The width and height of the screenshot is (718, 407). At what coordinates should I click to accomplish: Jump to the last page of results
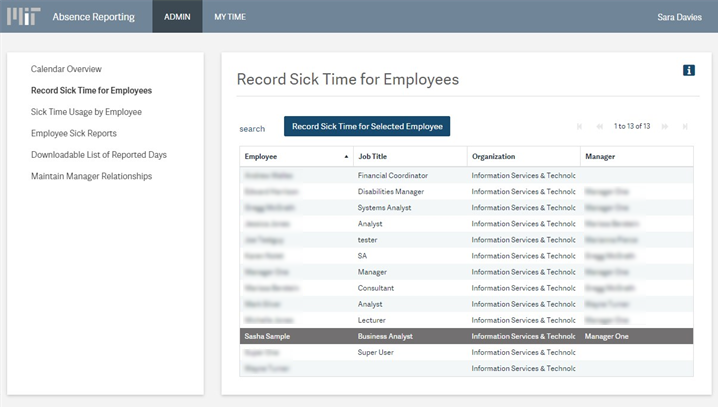click(x=685, y=127)
